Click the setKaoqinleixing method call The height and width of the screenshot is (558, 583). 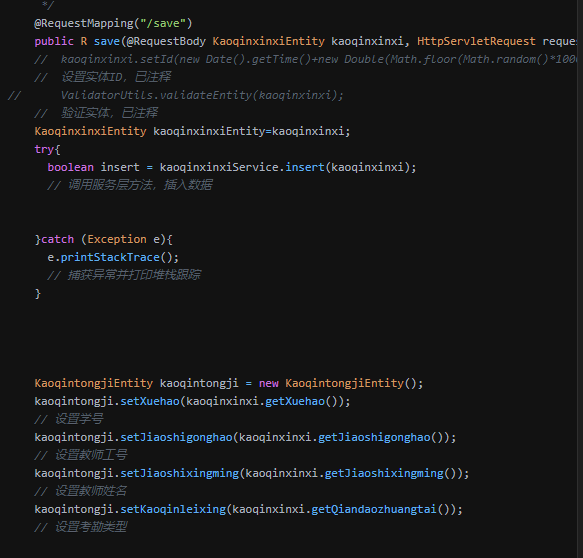point(173,509)
